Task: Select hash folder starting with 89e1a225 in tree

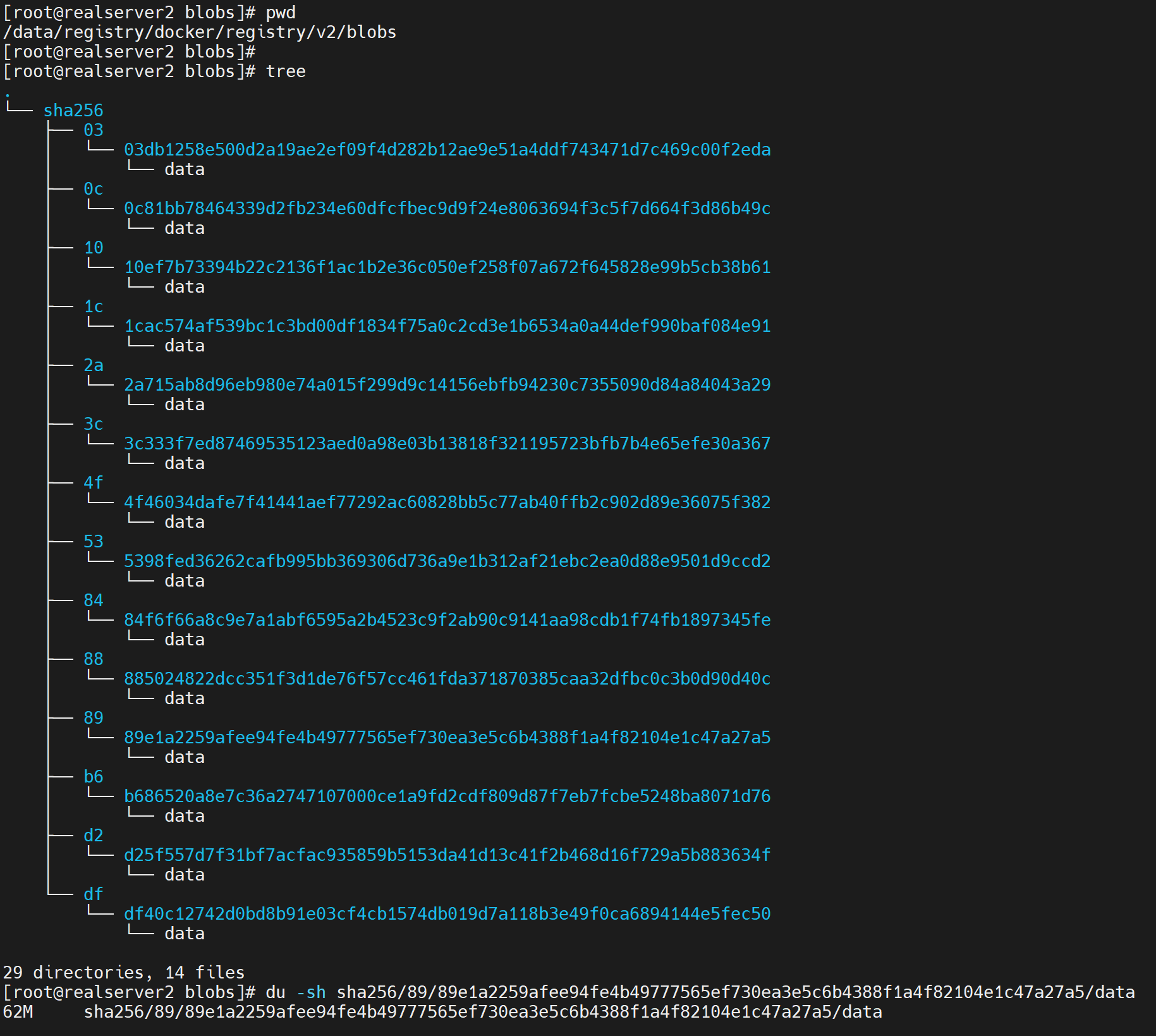Action: (447, 738)
